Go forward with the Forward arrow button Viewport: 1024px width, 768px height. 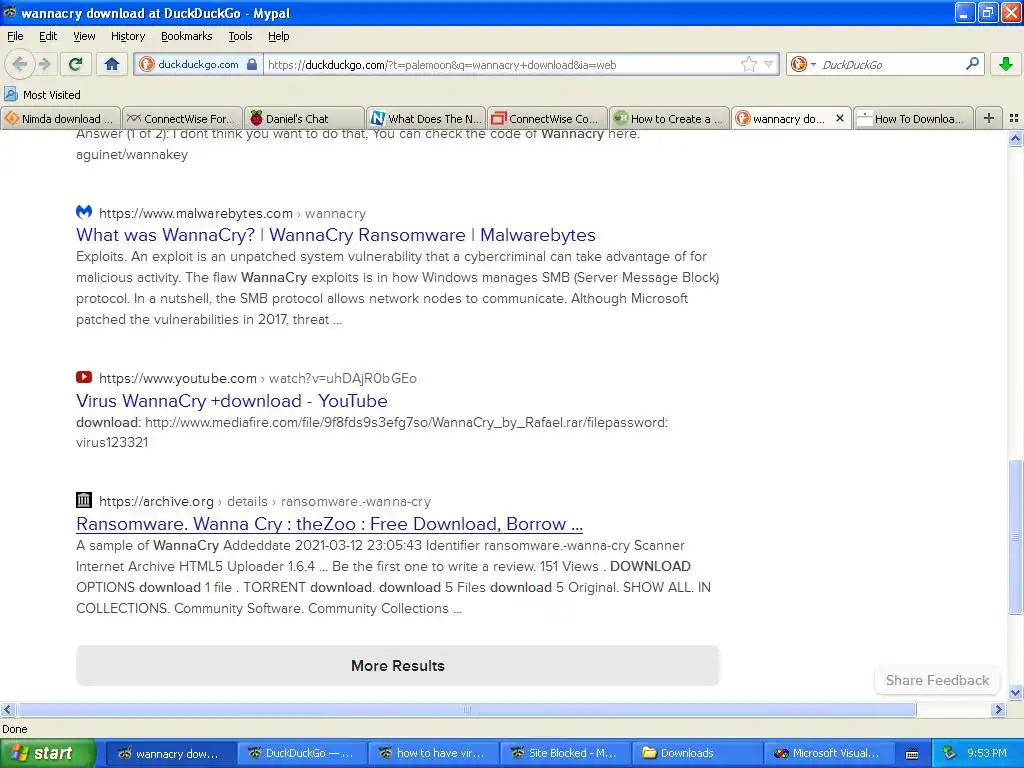tap(44, 64)
